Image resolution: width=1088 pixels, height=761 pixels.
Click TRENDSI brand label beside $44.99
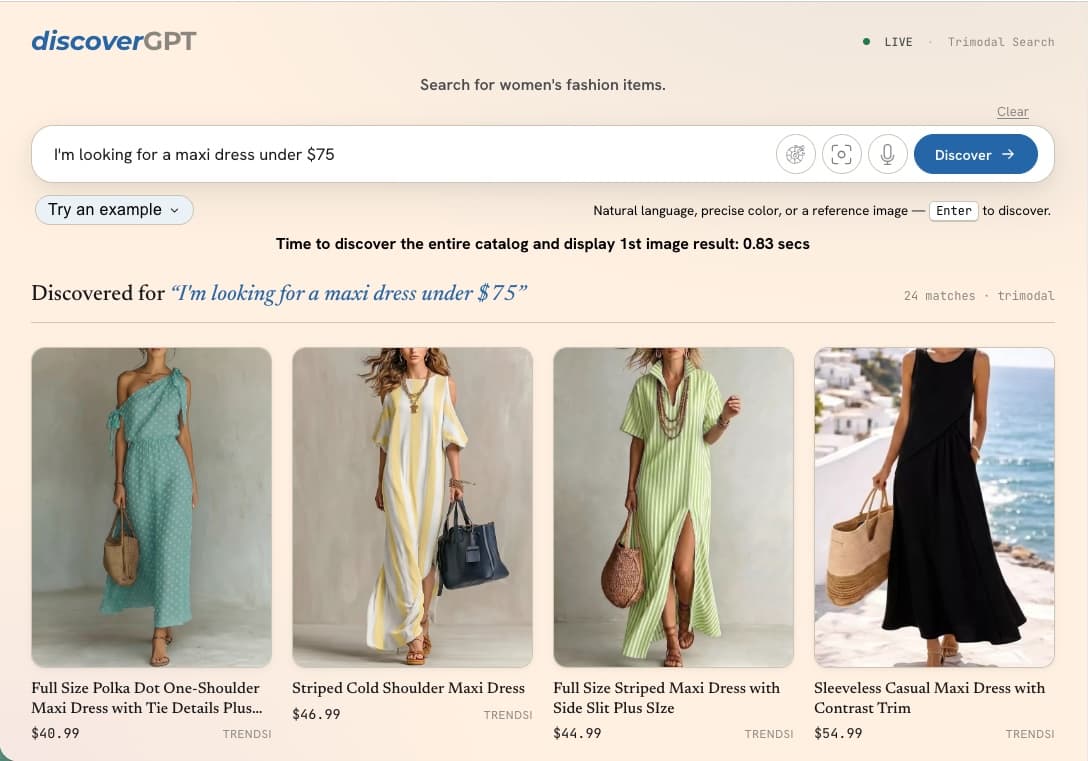pos(769,734)
